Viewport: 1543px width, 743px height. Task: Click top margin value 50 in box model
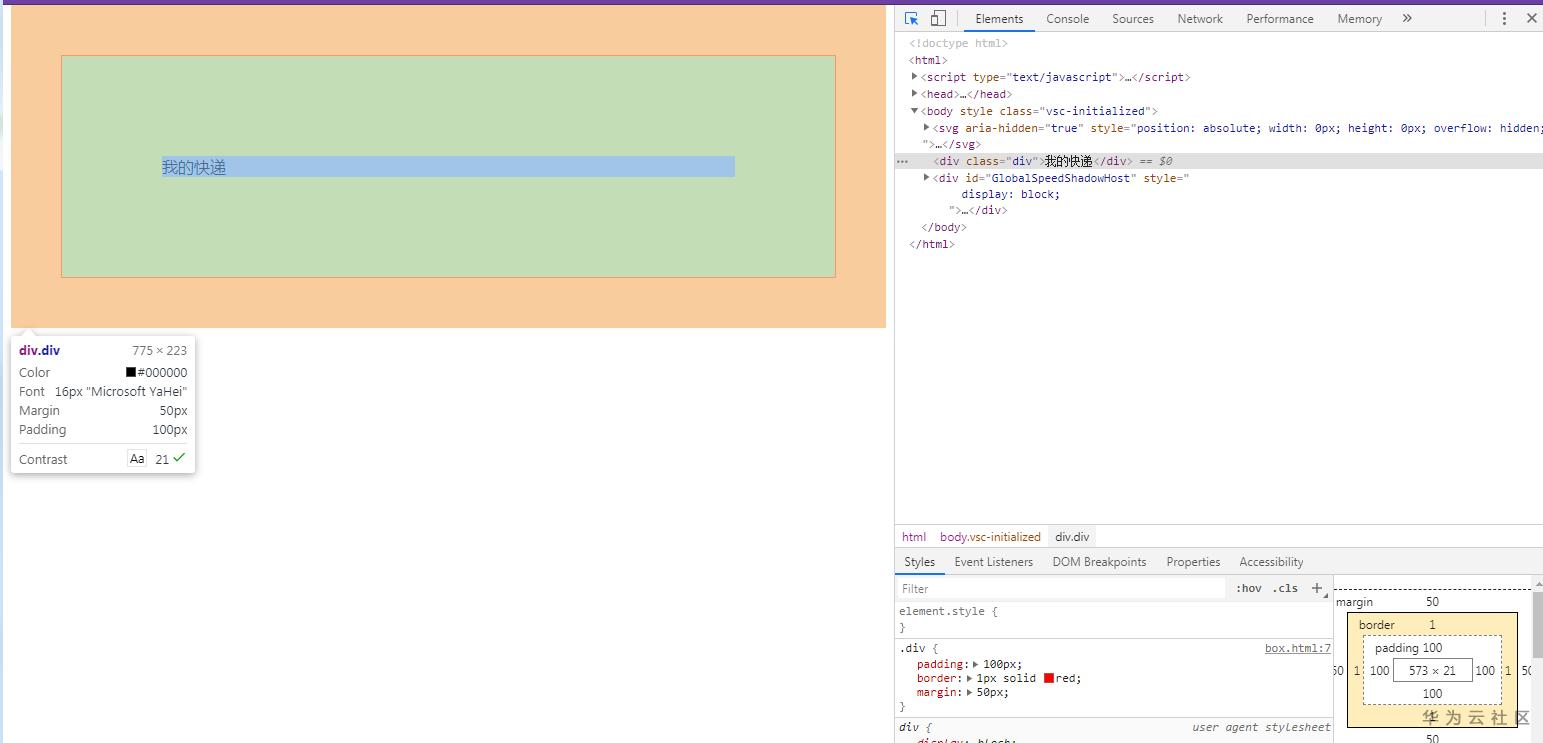(1432, 602)
